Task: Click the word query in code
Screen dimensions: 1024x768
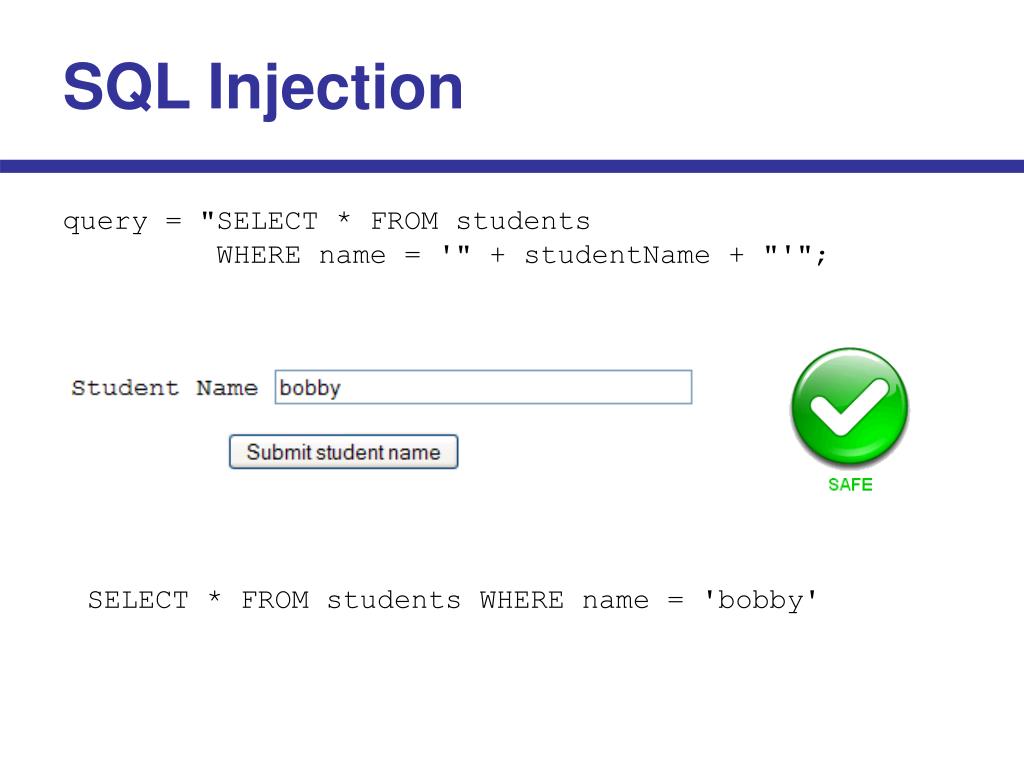Action: click(x=105, y=223)
